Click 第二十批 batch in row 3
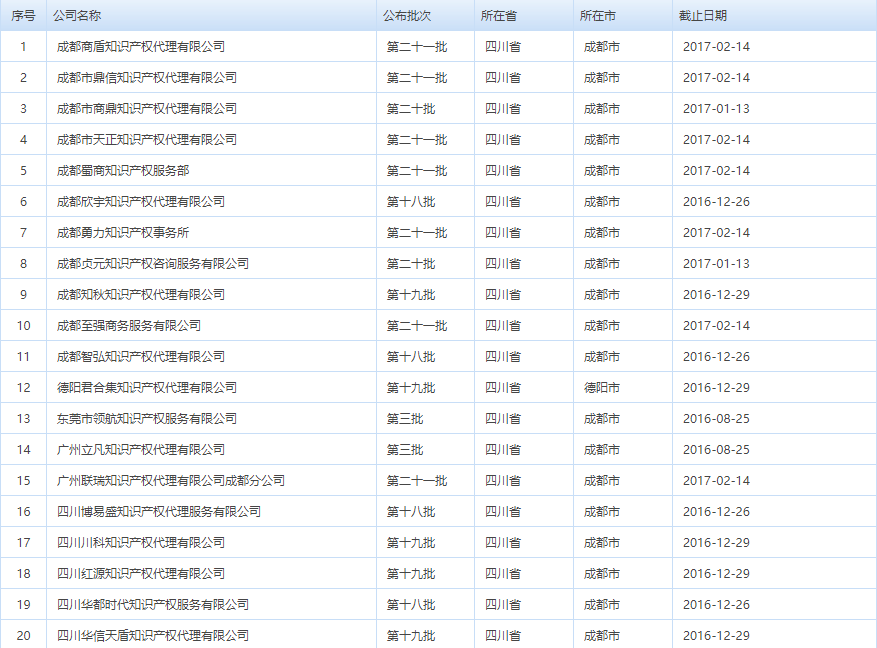Image resolution: width=877 pixels, height=648 pixels. [411, 109]
